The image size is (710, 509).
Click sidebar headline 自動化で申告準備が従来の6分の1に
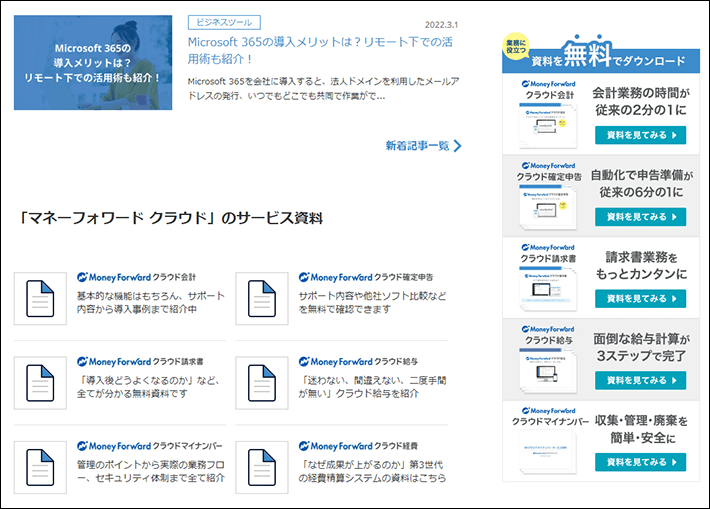pos(641,183)
